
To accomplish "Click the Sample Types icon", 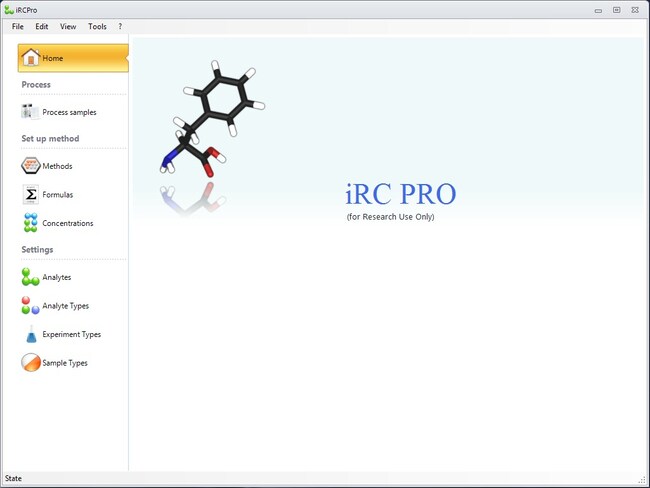I will [31, 363].
